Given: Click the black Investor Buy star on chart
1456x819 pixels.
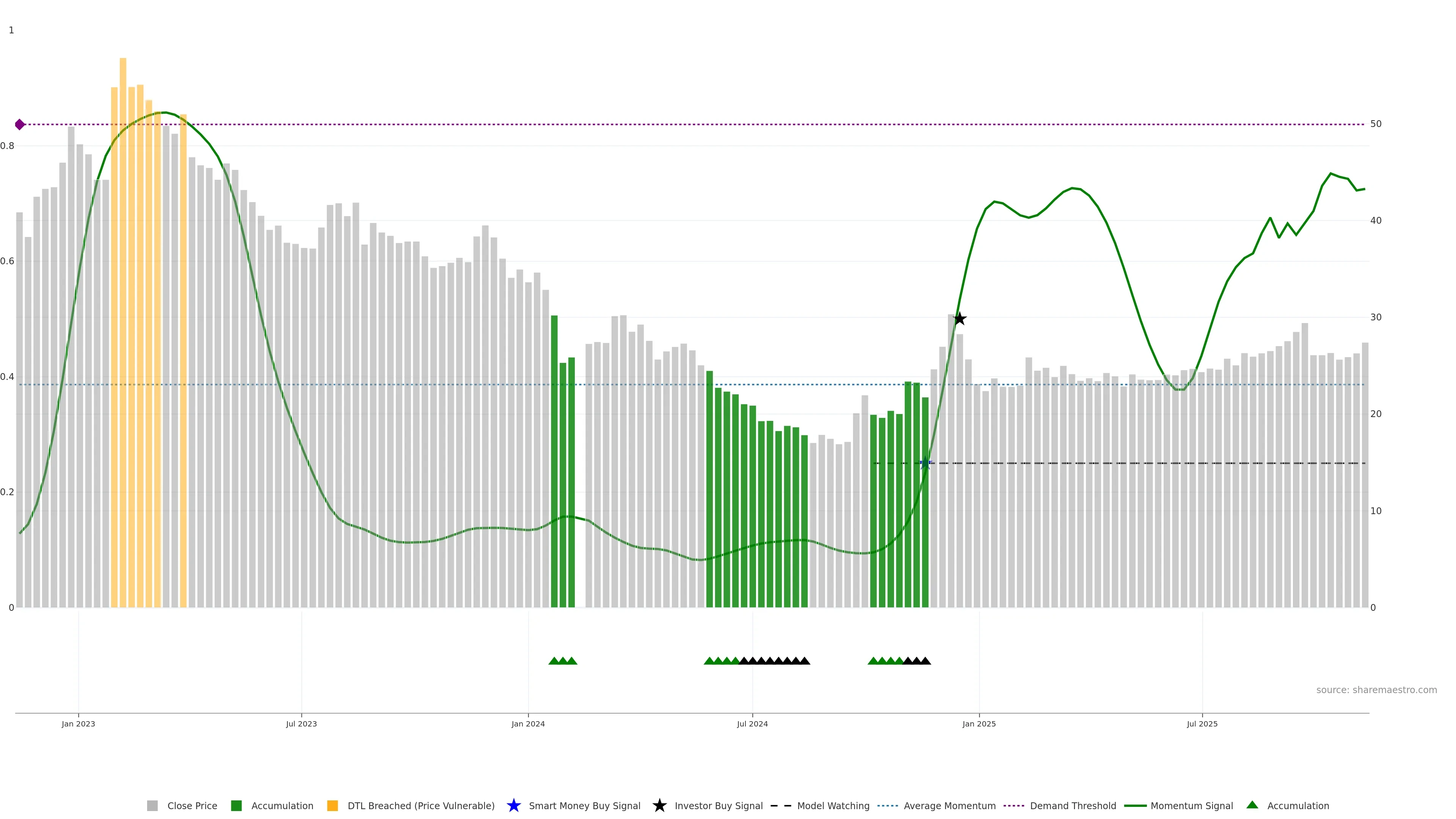Looking at the screenshot, I should [960, 319].
